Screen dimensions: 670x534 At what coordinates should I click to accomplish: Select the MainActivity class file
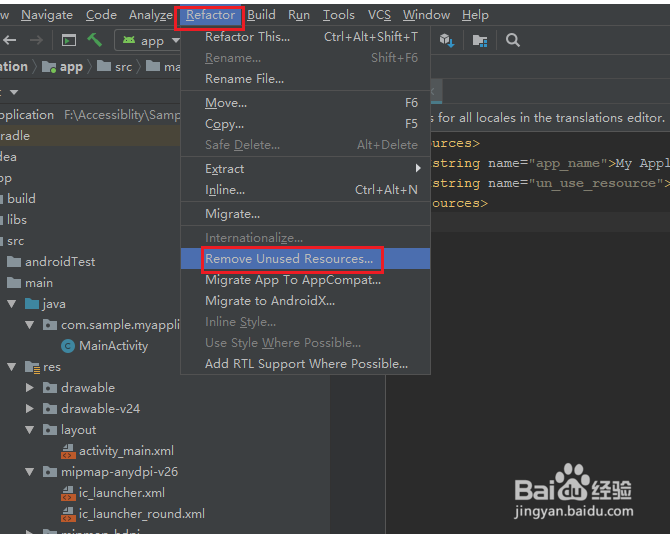tap(114, 346)
